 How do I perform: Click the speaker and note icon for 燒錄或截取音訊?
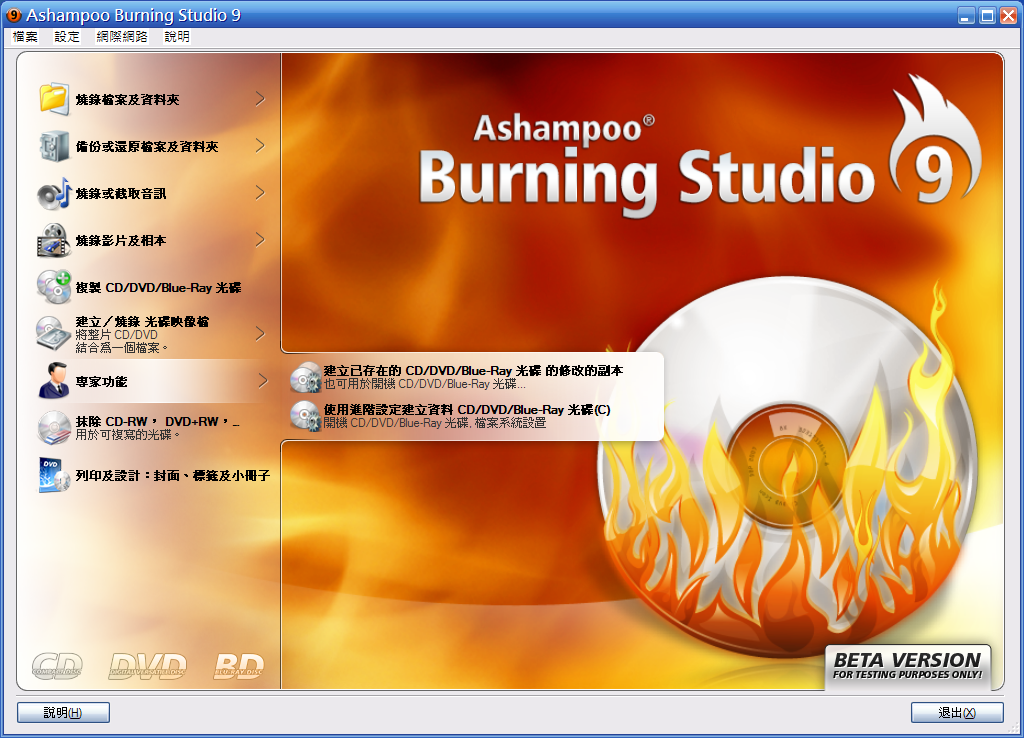pos(54,193)
